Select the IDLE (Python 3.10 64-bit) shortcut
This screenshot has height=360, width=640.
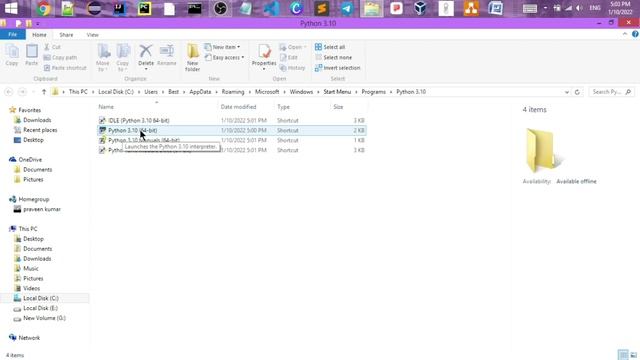pyautogui.click(x=231, y=120)
